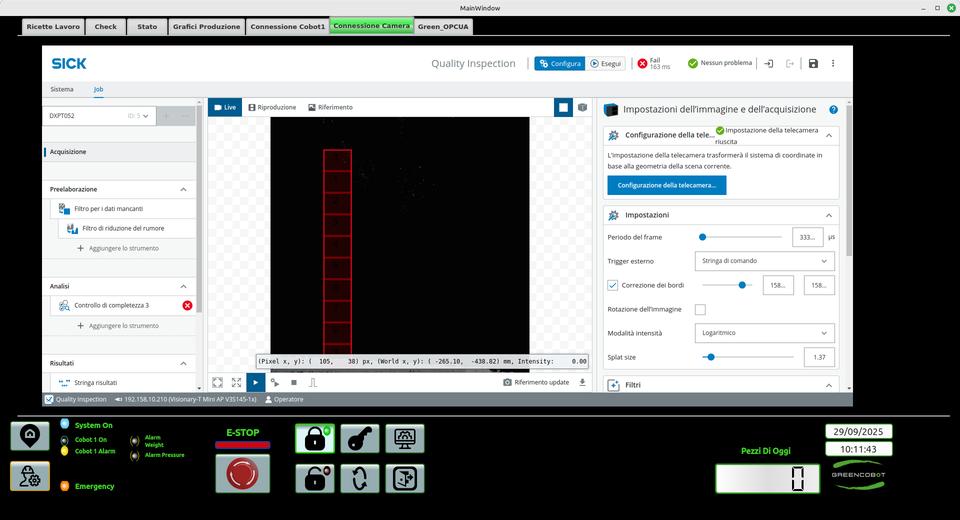This screenshot has width=960, height=520.
Task: Open the job more options ellipsis
Action: (186, 116)
